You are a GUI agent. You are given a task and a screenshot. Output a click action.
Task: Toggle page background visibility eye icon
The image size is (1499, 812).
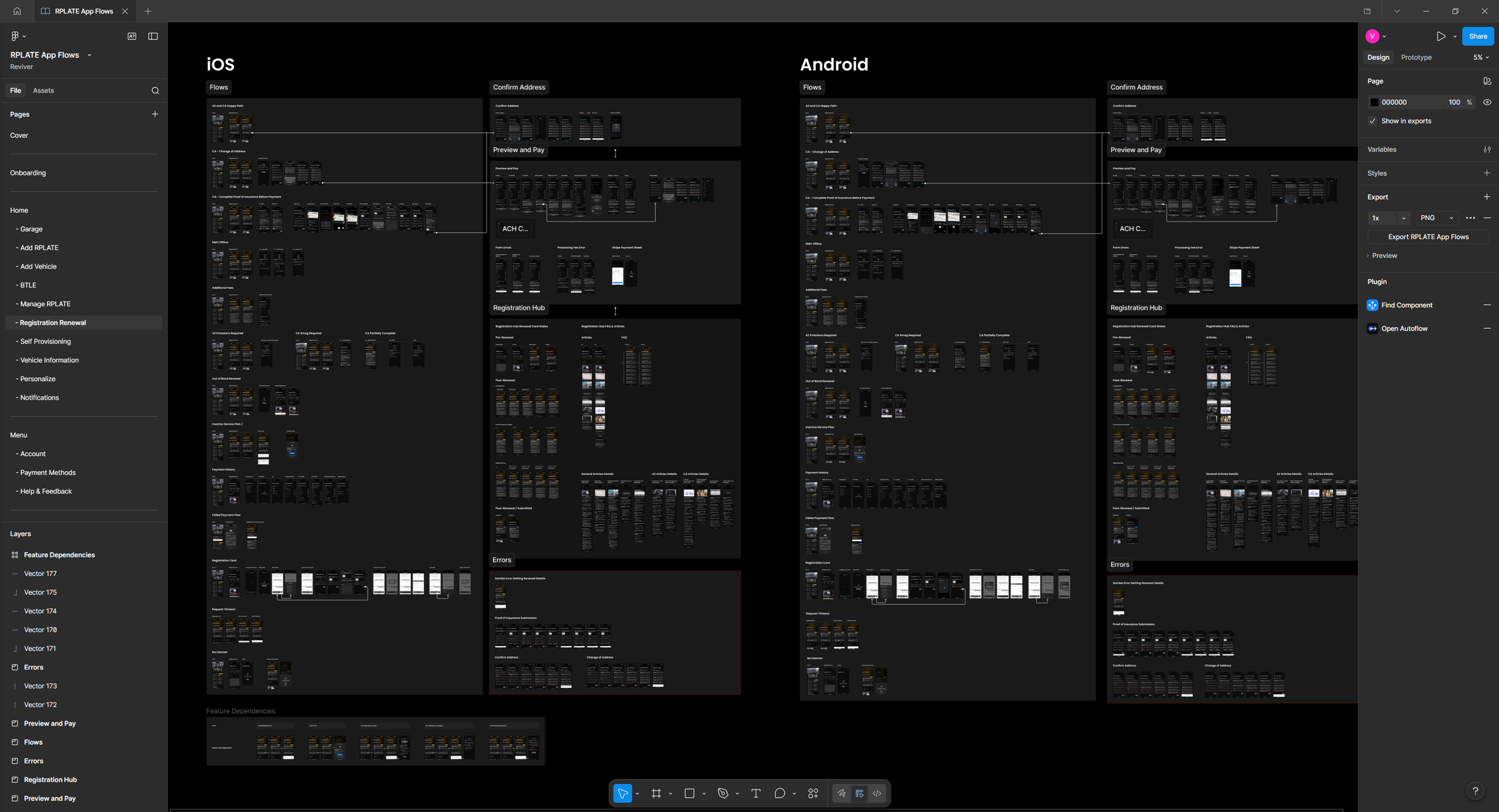click(1487, 102)
